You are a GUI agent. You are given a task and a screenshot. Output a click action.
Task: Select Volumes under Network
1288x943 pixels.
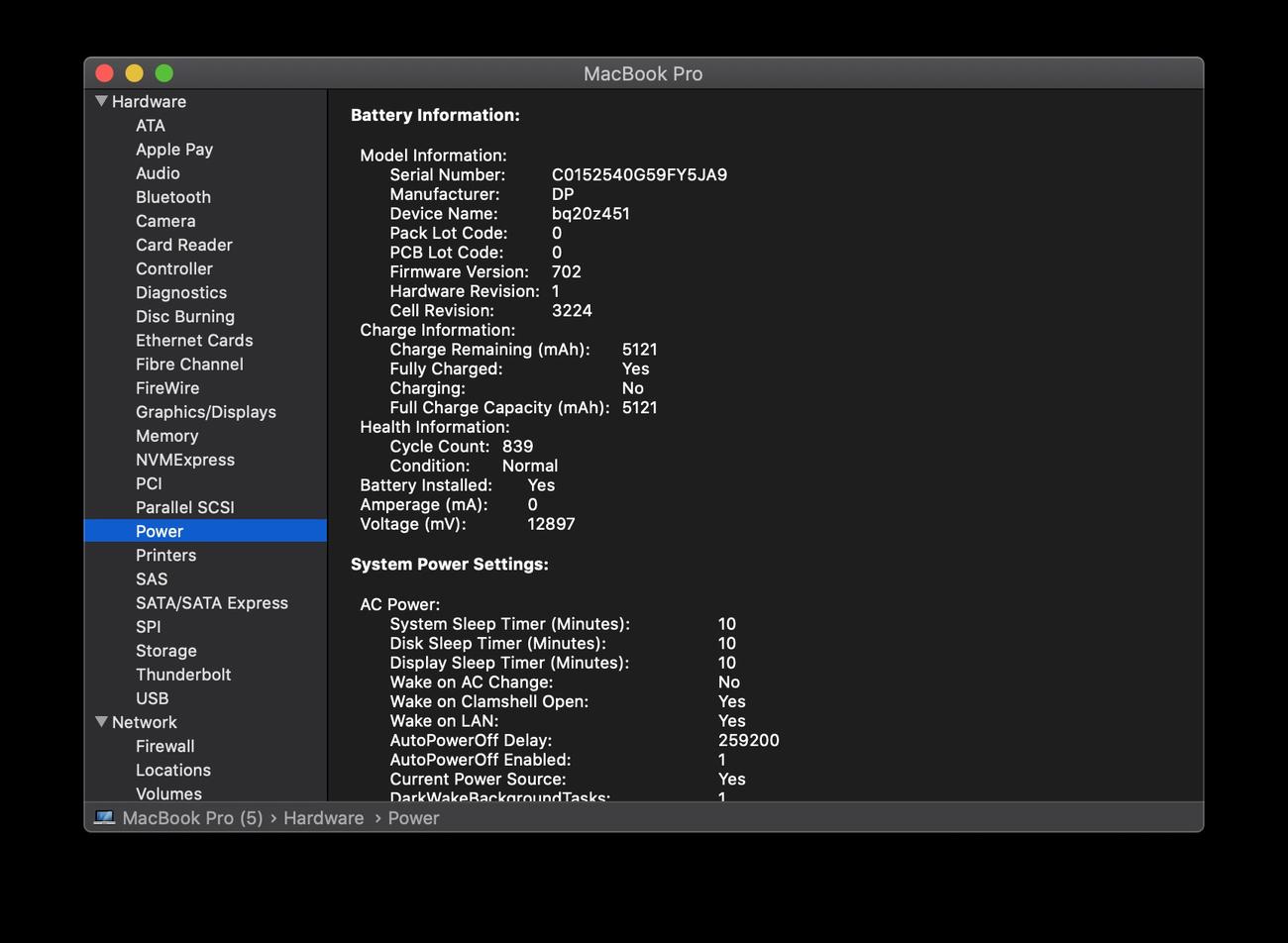[x=169, y=793]
